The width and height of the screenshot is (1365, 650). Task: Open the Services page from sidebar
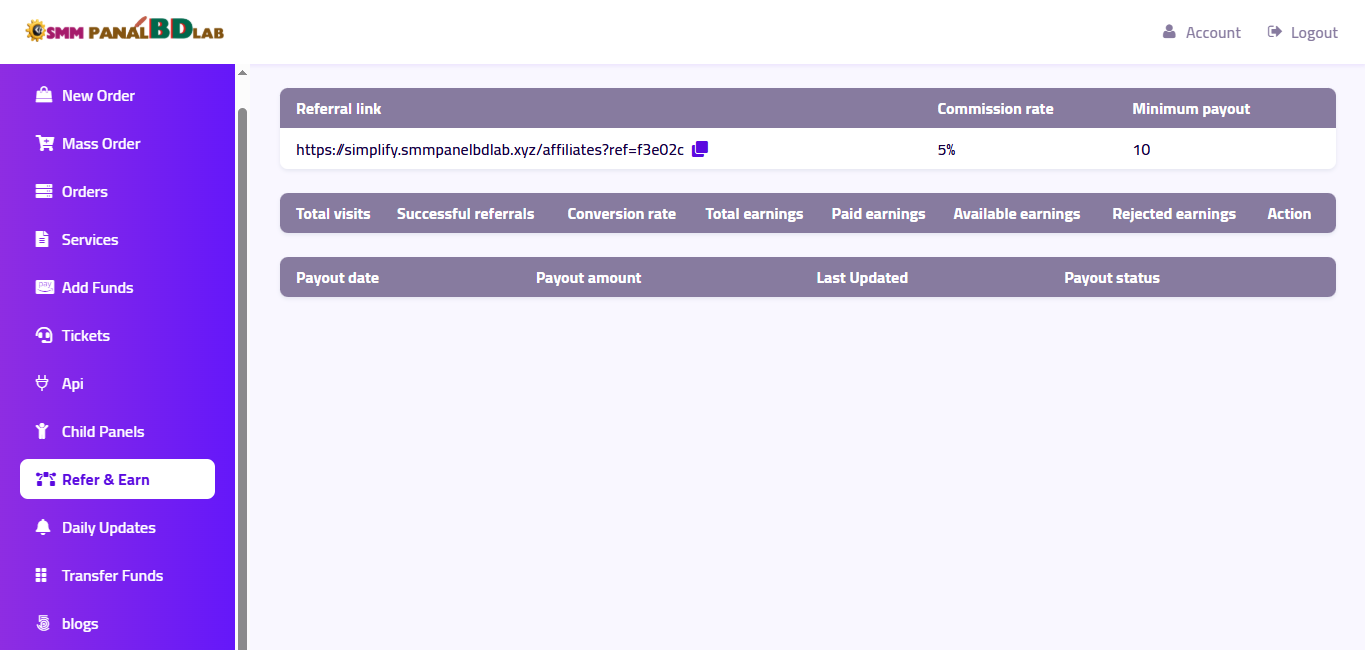coord(89,240)
